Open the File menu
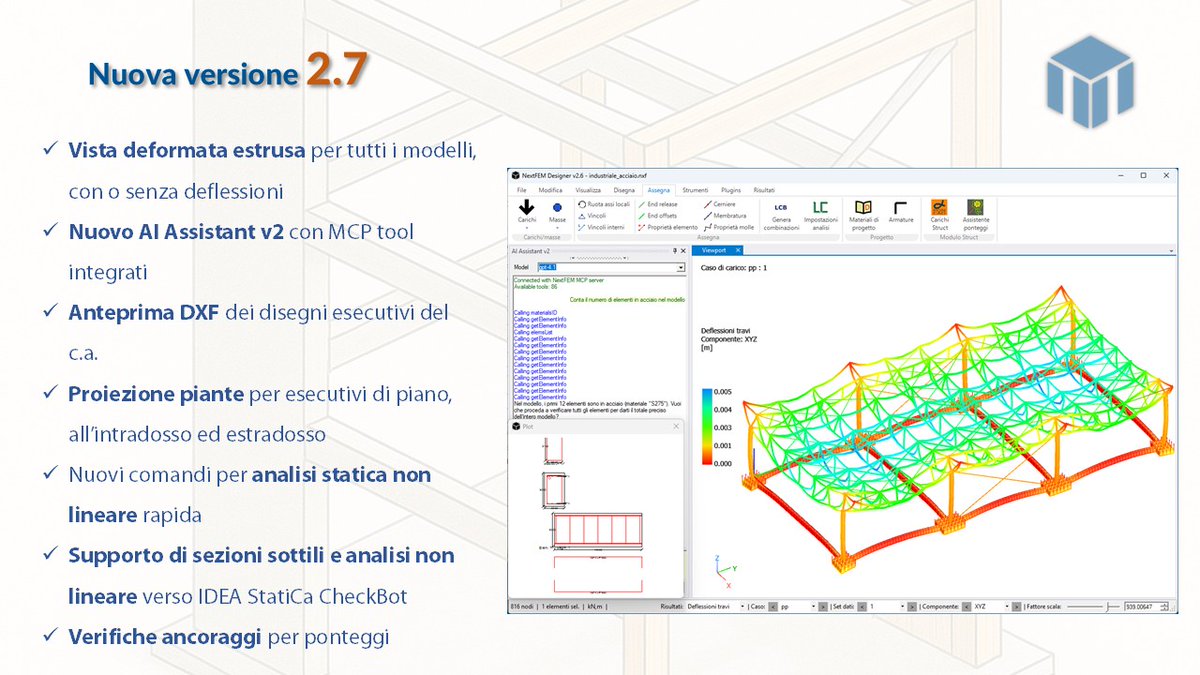 point(521,190)
